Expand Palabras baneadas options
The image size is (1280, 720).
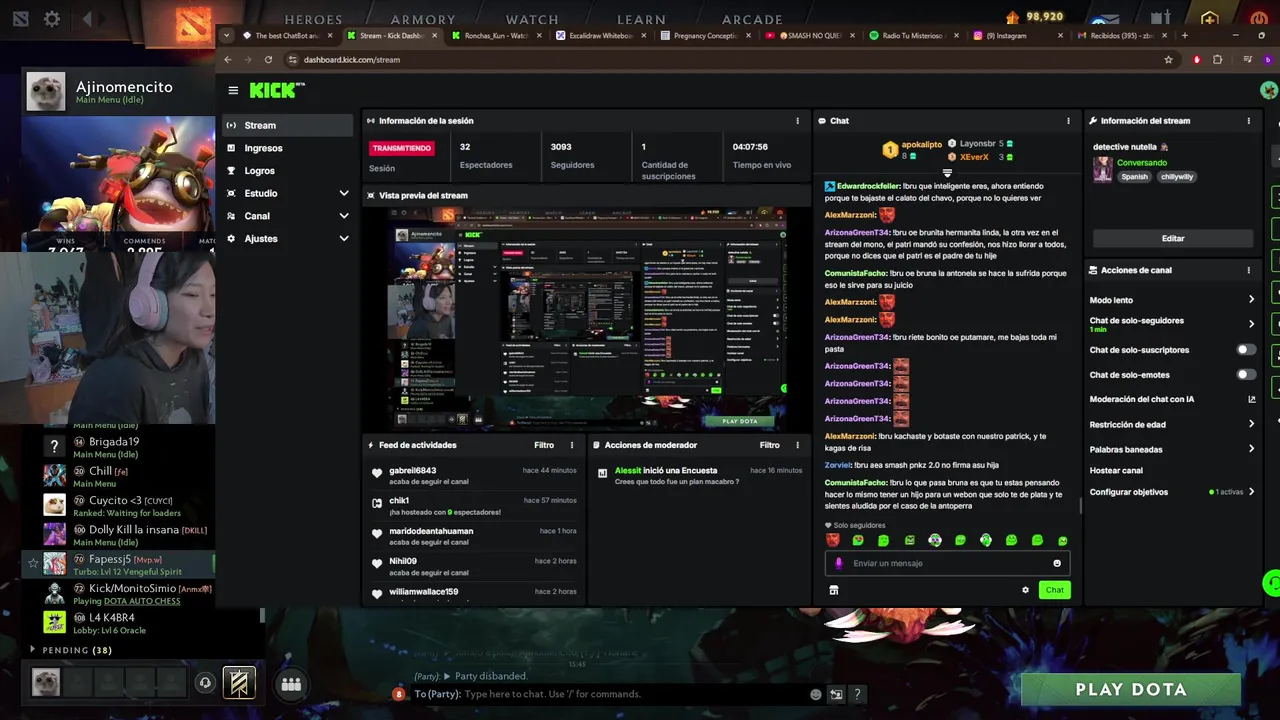pos(1251,449)
